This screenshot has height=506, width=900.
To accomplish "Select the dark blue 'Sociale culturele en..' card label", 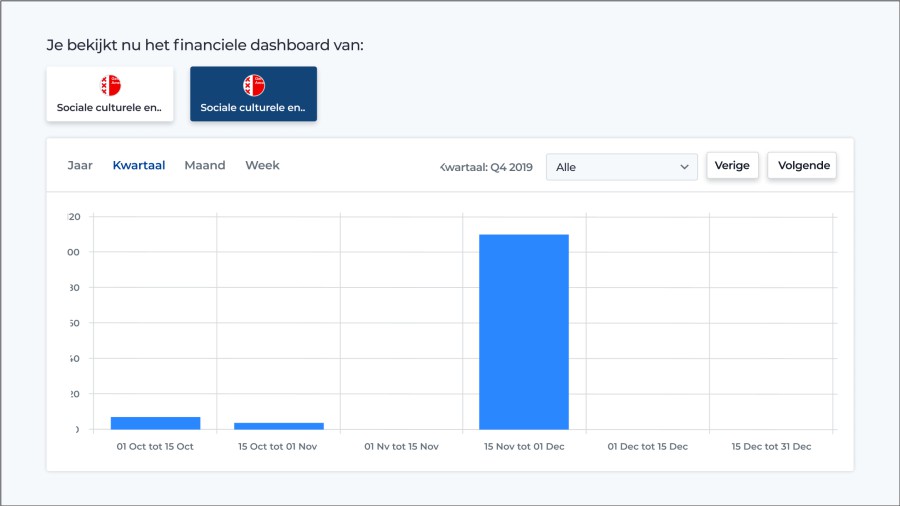I will coord(253,107).
